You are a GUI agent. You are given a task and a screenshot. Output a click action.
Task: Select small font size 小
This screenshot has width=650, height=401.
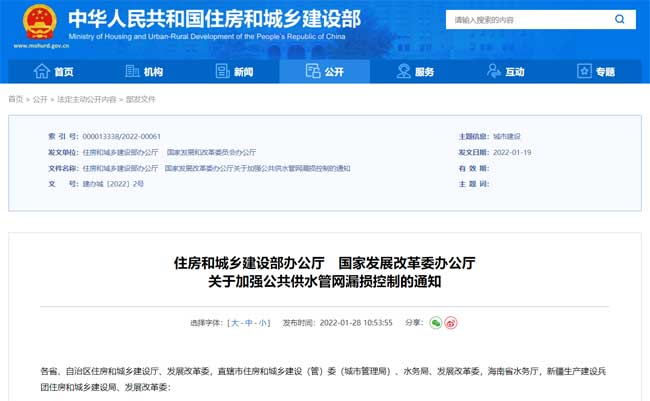pyautogui.click(x=263, y=323)
